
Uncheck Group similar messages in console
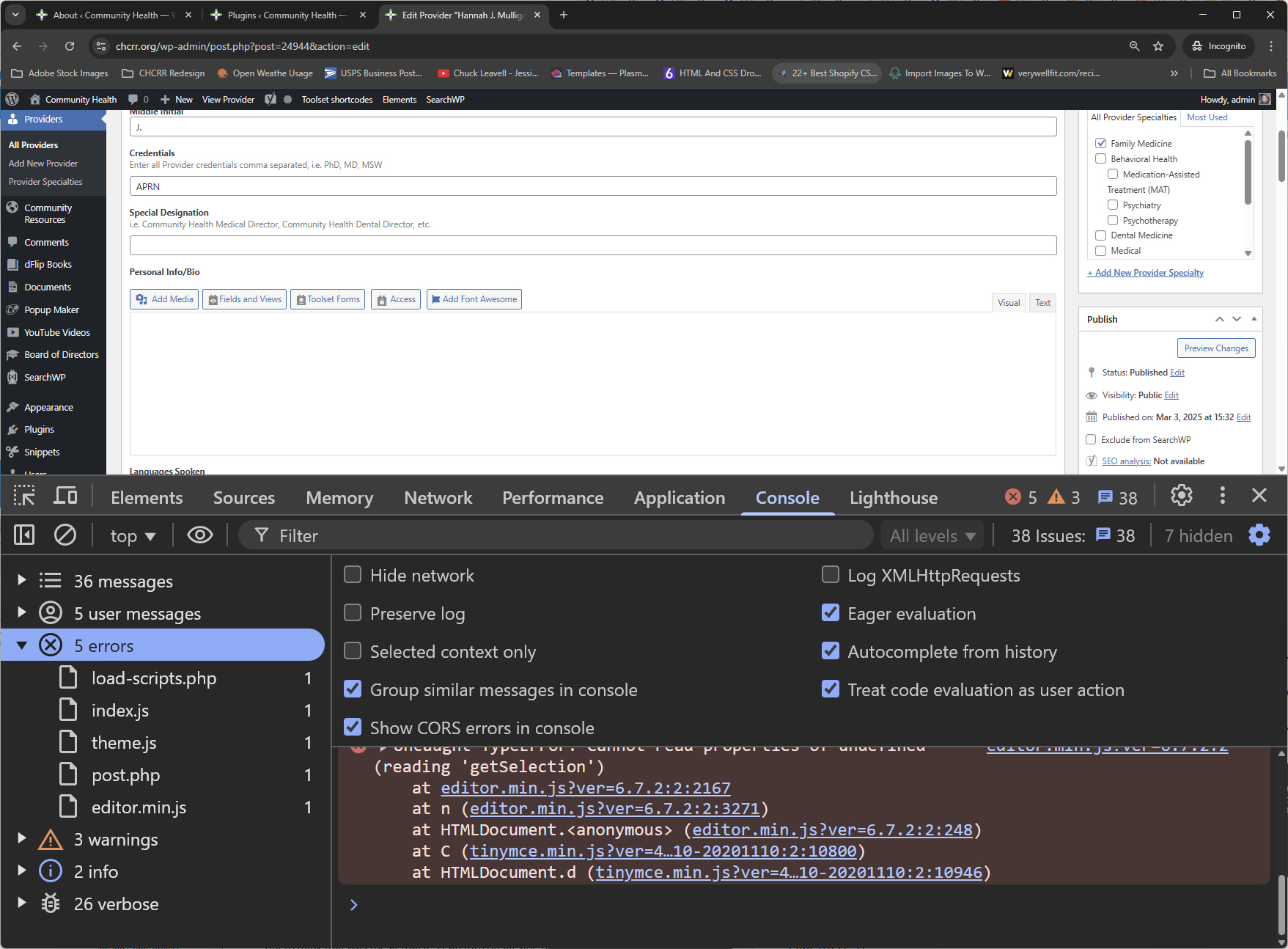[x=353, y=689]
